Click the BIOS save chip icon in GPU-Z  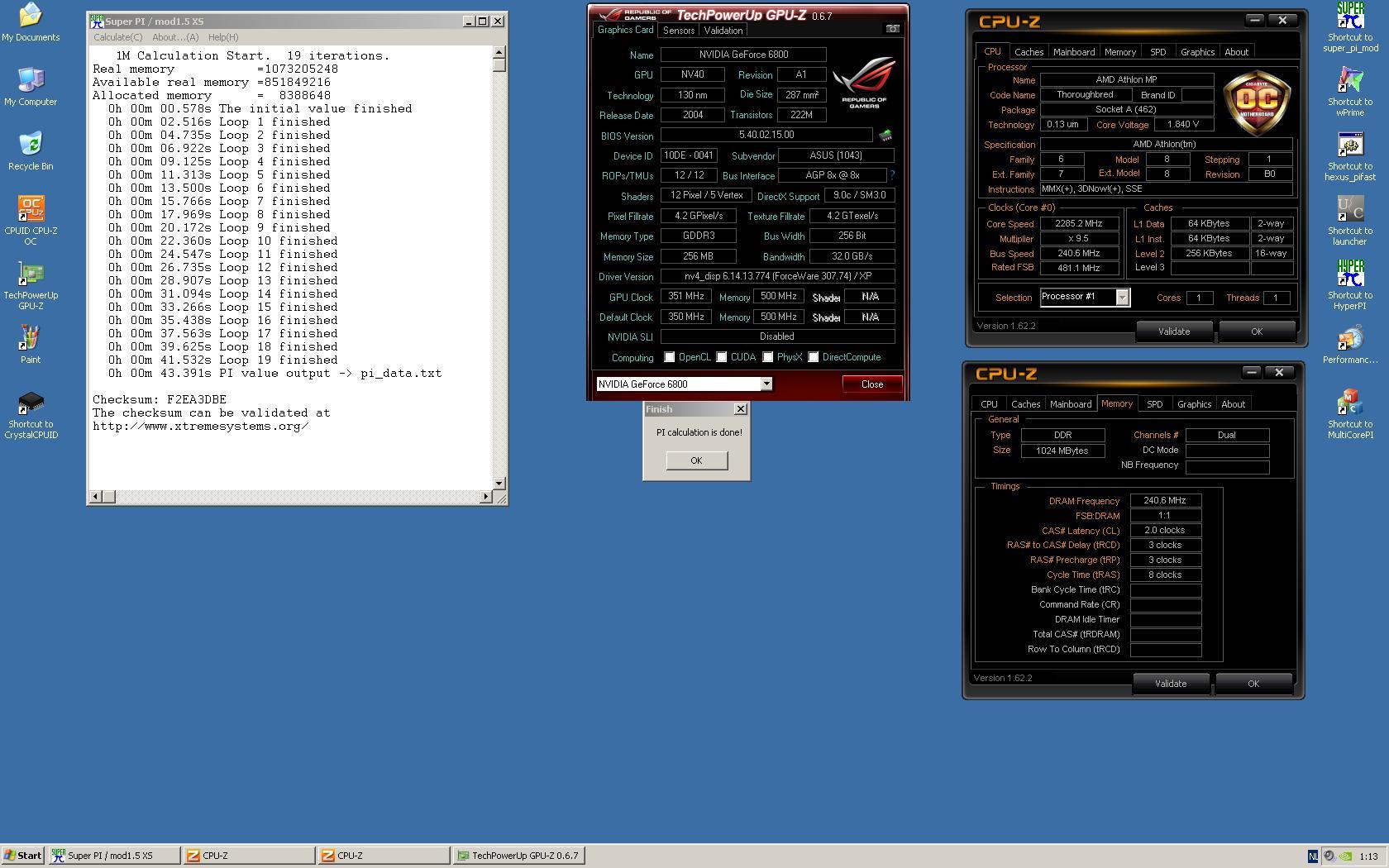click(x=885, y=135)
